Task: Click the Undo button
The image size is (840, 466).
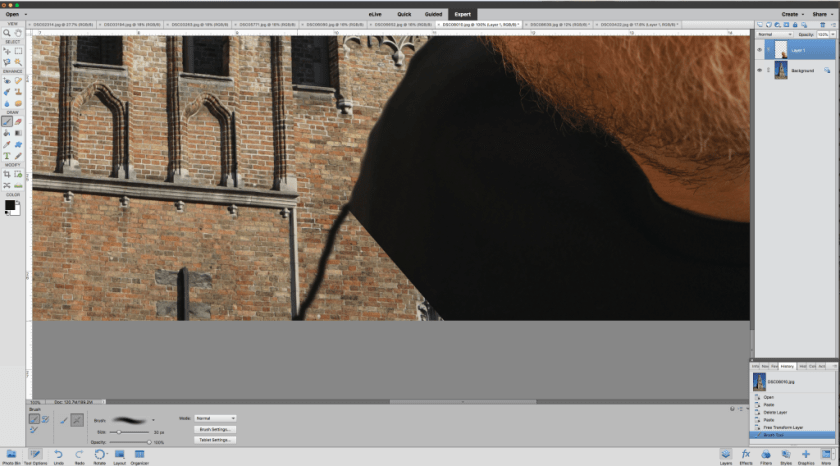Action: pos(58,456)
